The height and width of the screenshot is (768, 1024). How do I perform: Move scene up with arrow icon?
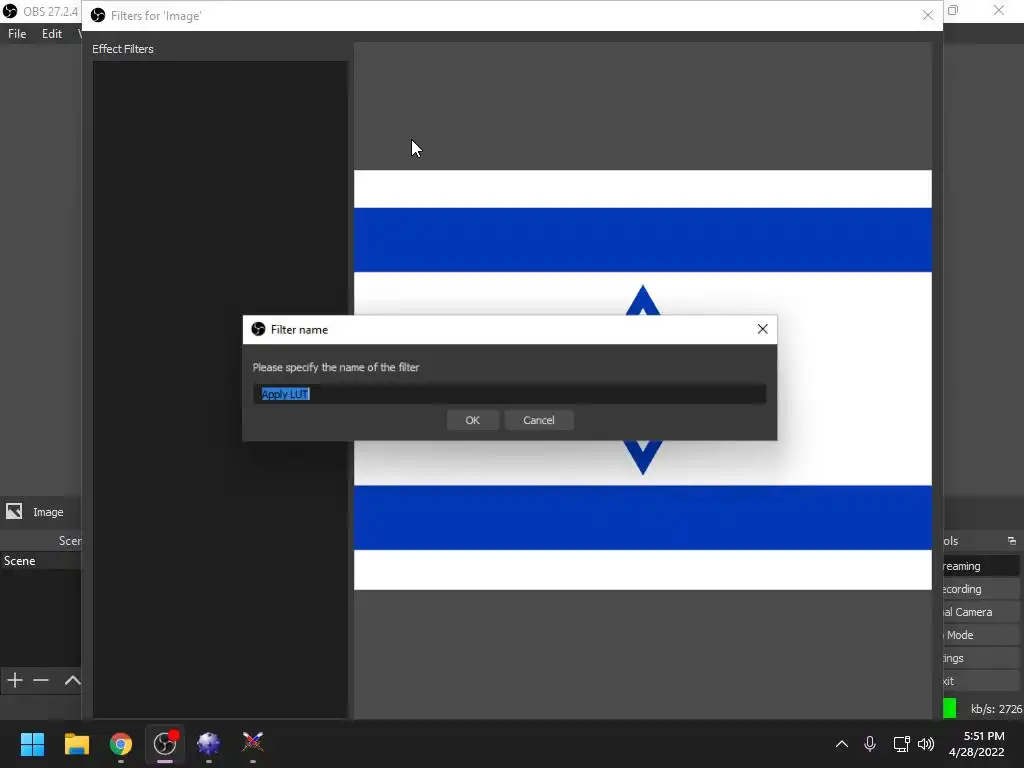pos(72,680)
